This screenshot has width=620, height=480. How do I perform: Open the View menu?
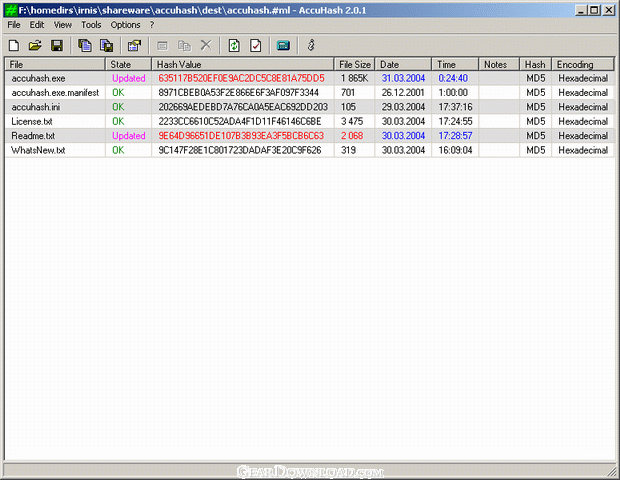62,25
